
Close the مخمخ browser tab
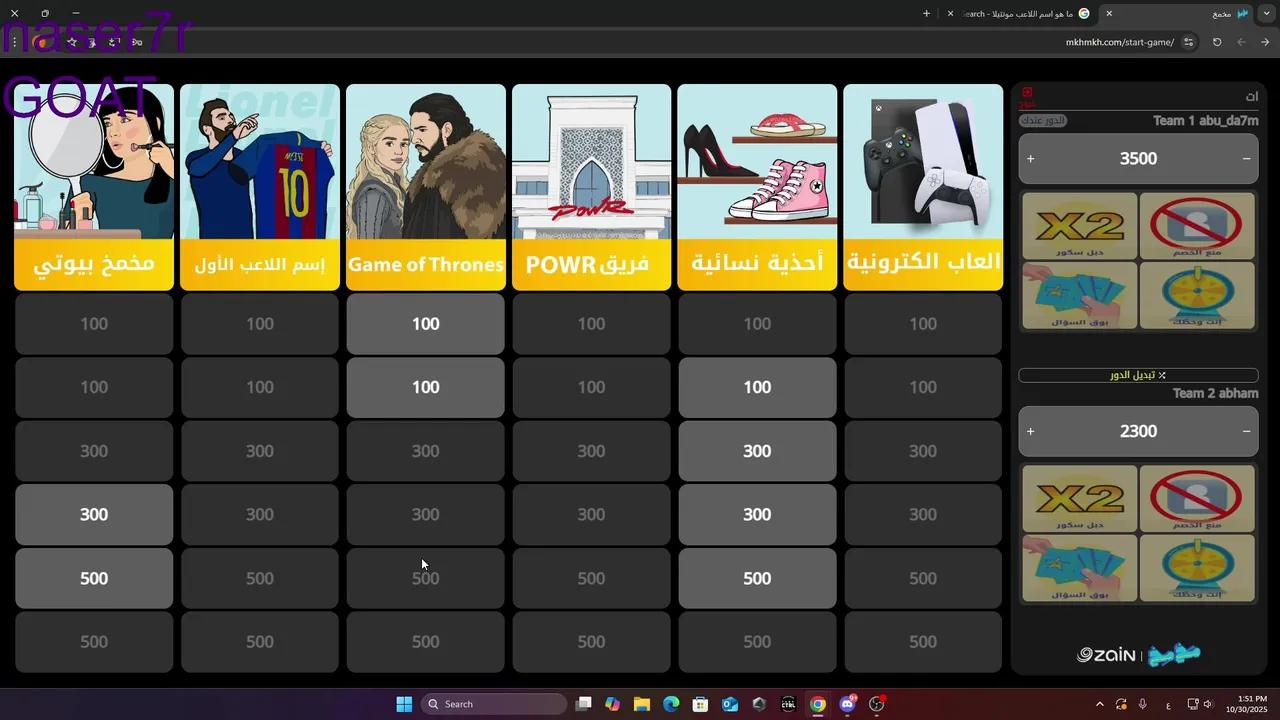point(1109,14)
